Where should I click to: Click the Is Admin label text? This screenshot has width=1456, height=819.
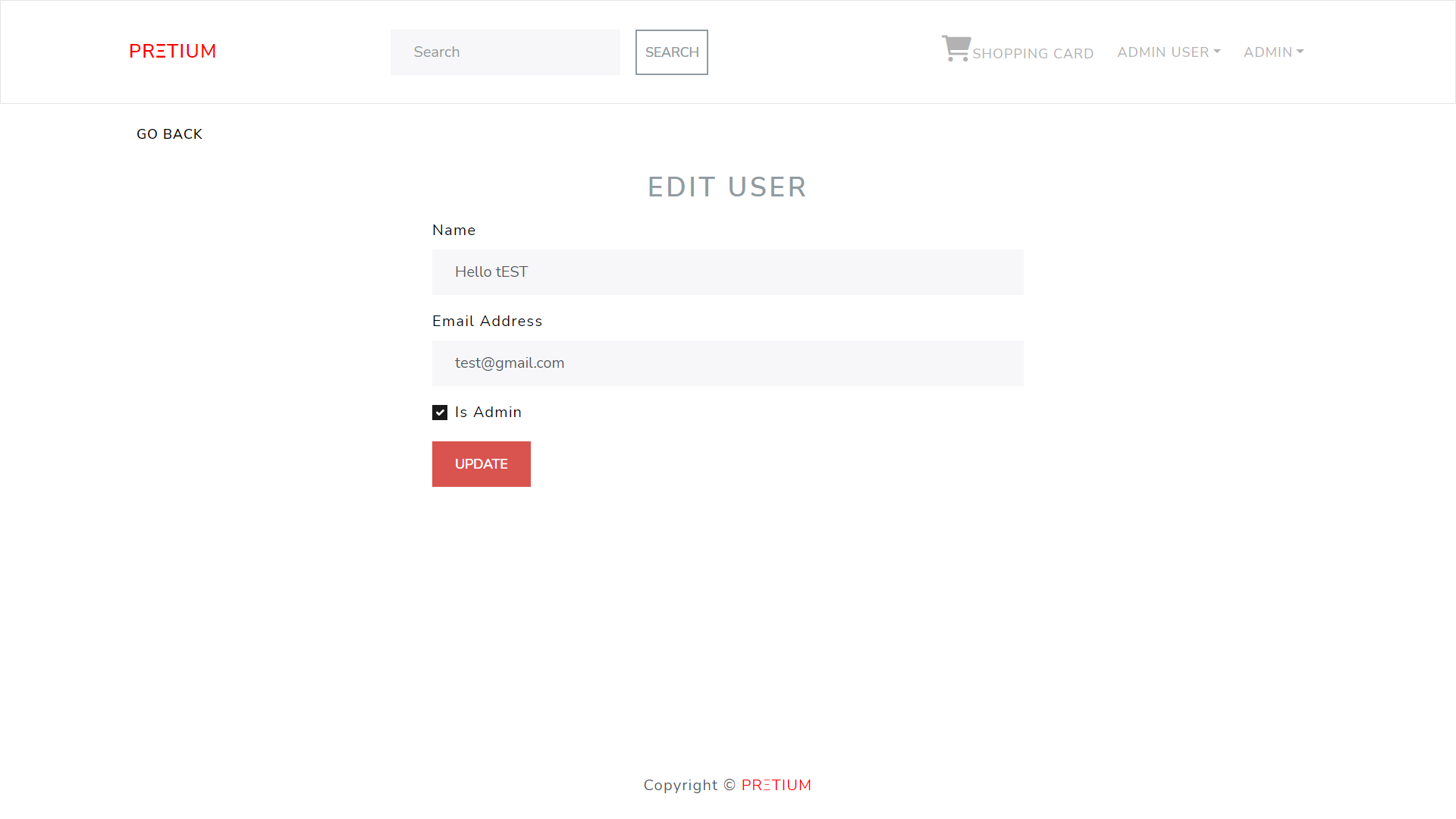click(488, 412)
